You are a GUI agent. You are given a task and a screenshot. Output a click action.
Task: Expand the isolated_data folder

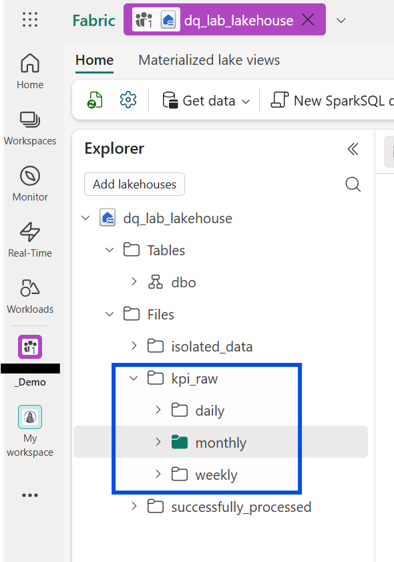(x=134, y=346)
